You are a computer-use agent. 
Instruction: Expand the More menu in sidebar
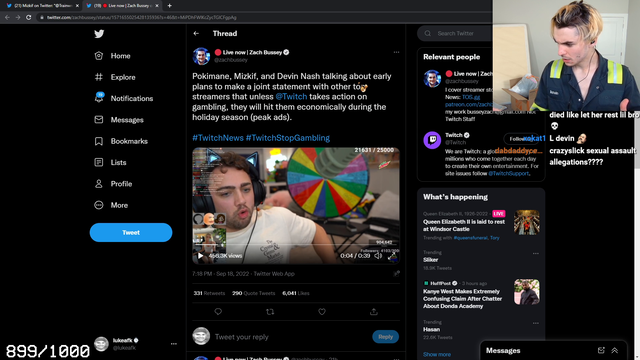pyautogui.click(x=111, y=205)
